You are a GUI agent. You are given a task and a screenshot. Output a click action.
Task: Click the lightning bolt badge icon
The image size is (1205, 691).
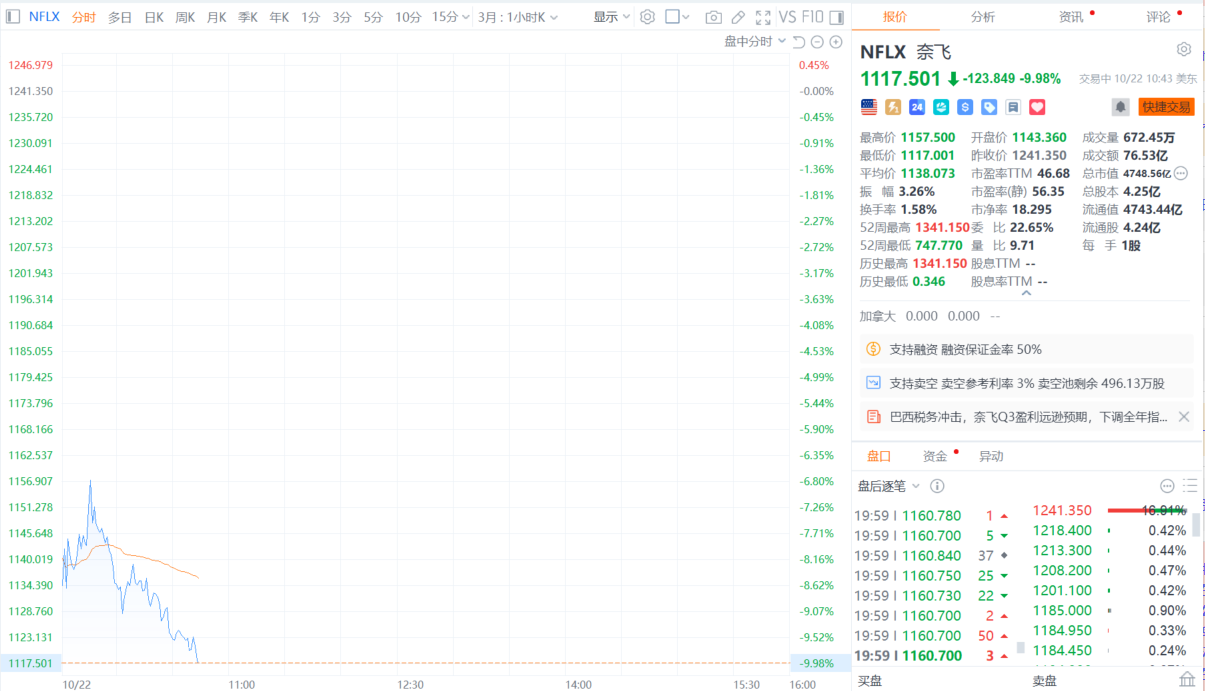click(x=893, y=107)
